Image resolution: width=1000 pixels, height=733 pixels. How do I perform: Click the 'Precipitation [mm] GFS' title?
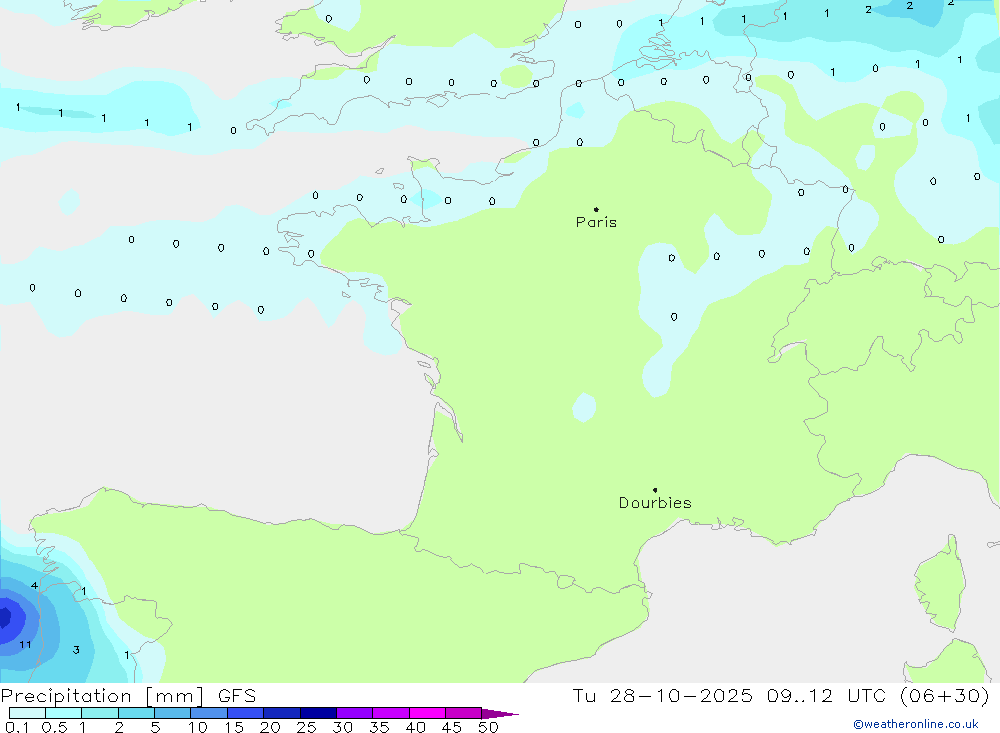tap(128, 695)
